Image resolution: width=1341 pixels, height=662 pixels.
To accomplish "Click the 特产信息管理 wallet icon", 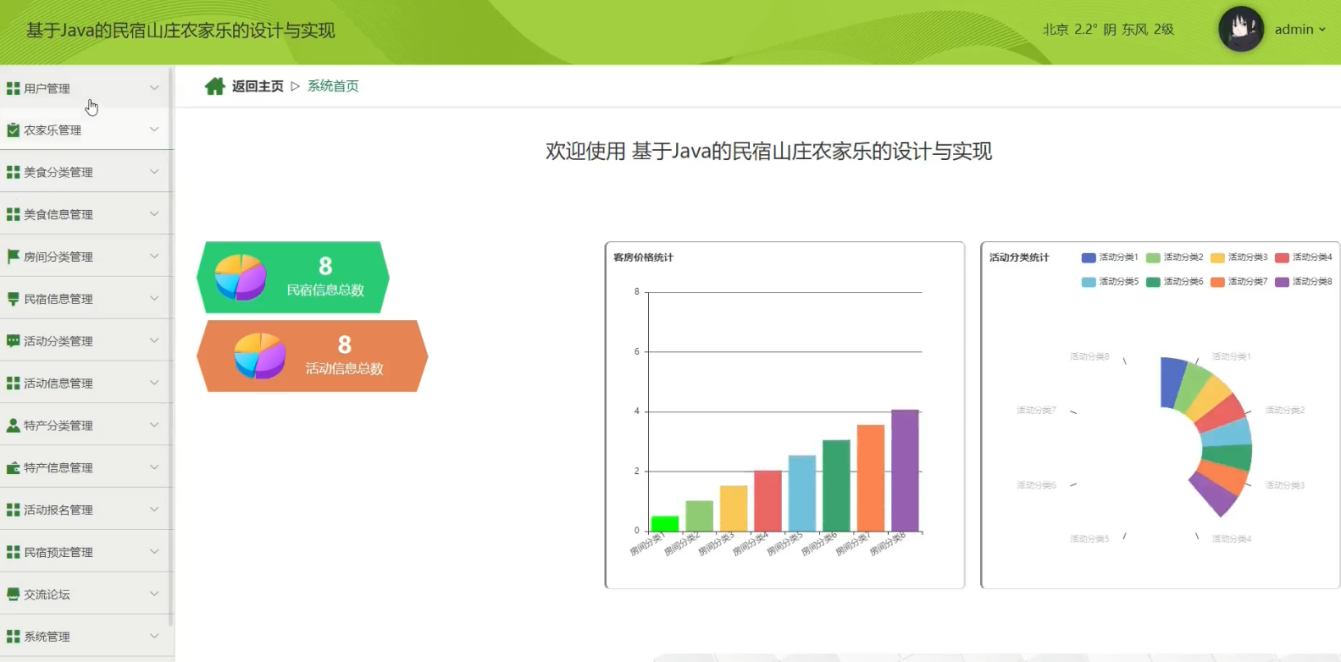I will point(13,468).
